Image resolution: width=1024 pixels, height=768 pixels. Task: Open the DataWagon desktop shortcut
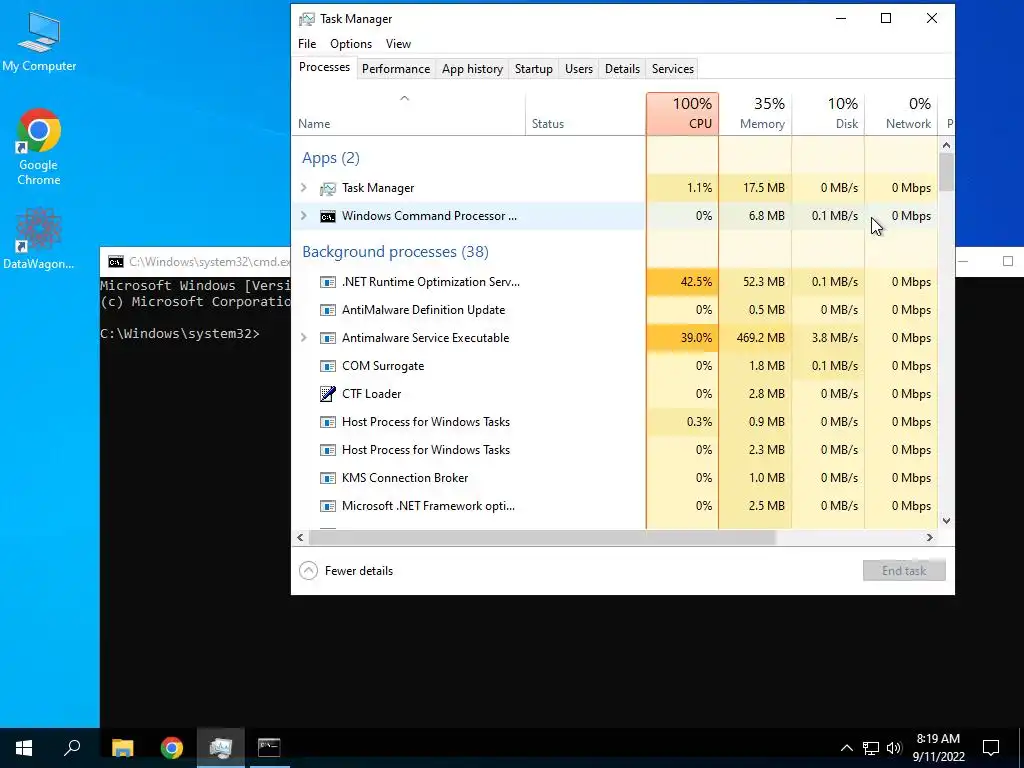click(x=39, y=238)
